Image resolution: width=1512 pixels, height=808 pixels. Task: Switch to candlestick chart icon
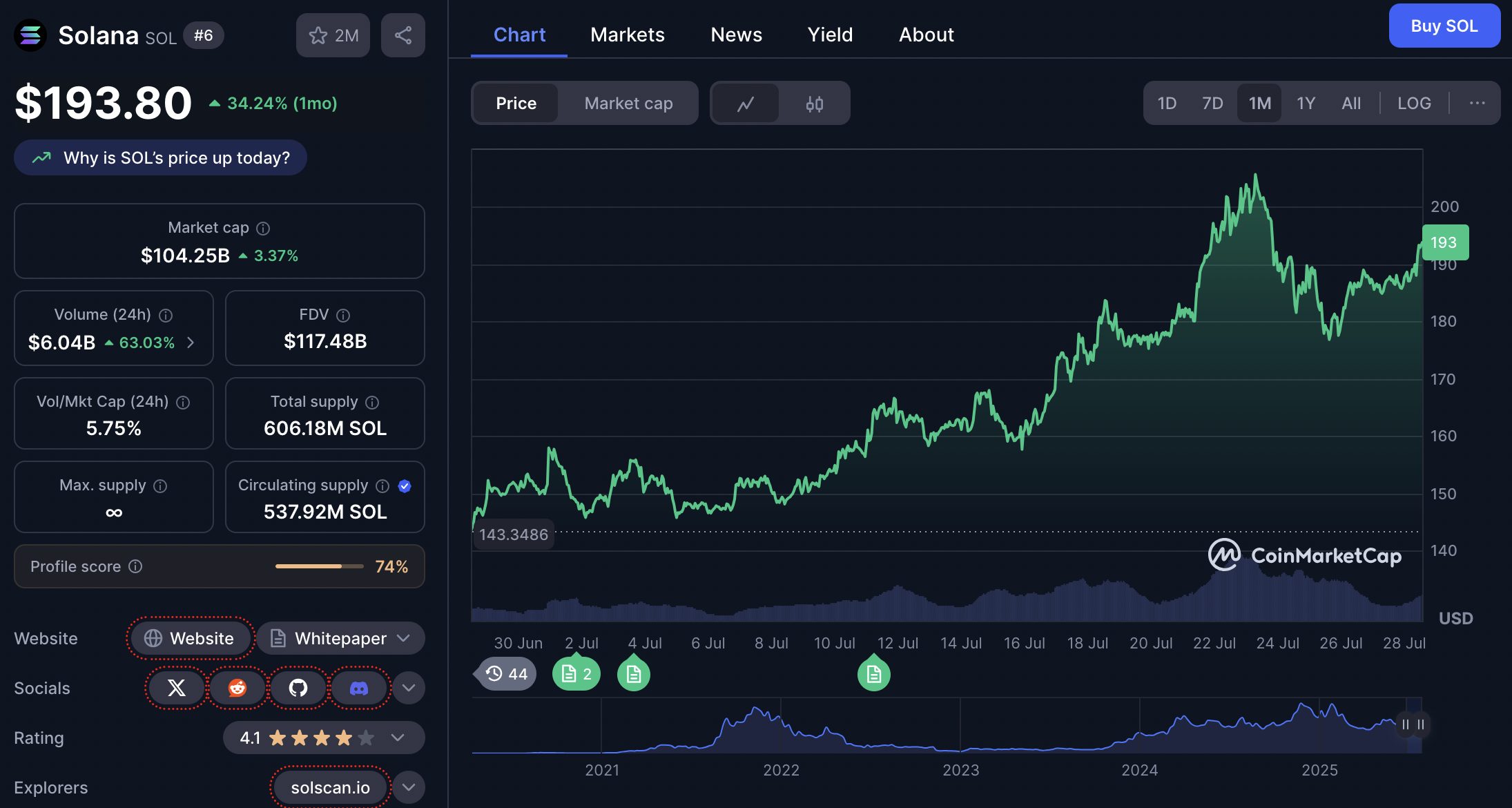[x=815, y=104]
